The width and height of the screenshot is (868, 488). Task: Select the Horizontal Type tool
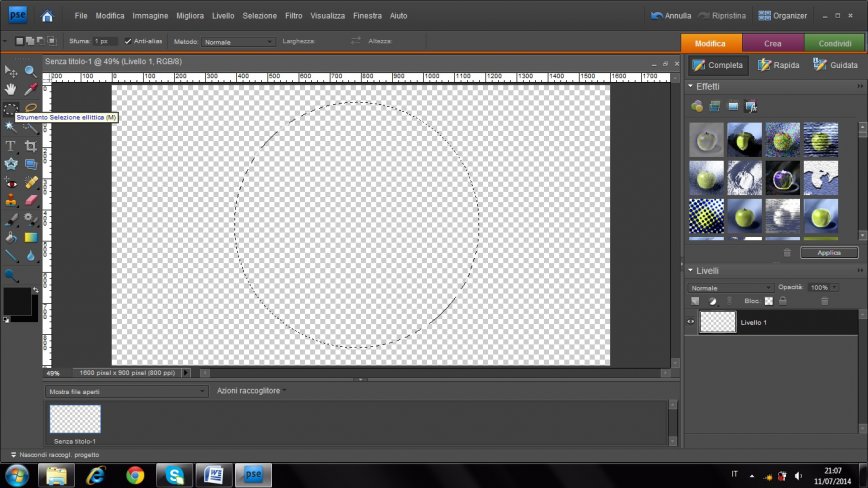[x=11, y=146]
